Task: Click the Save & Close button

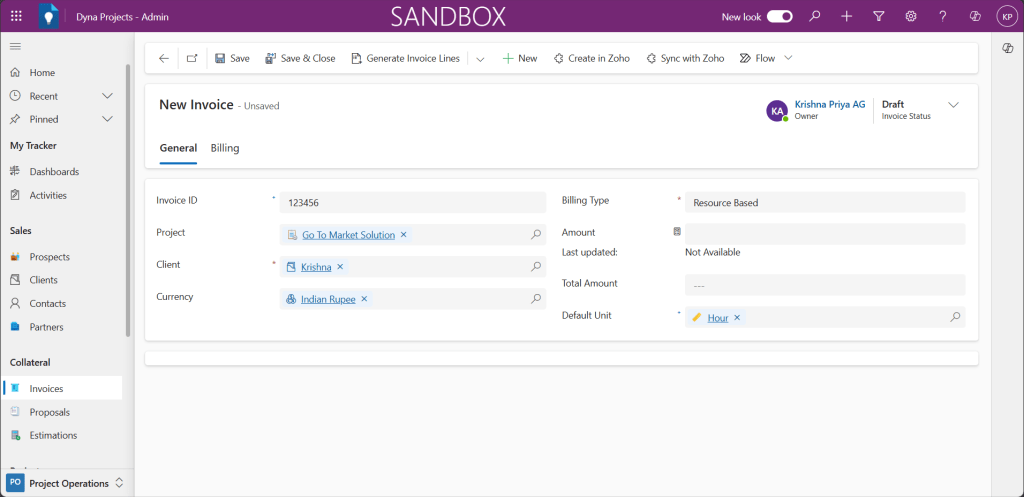Action: pos(300,58)
